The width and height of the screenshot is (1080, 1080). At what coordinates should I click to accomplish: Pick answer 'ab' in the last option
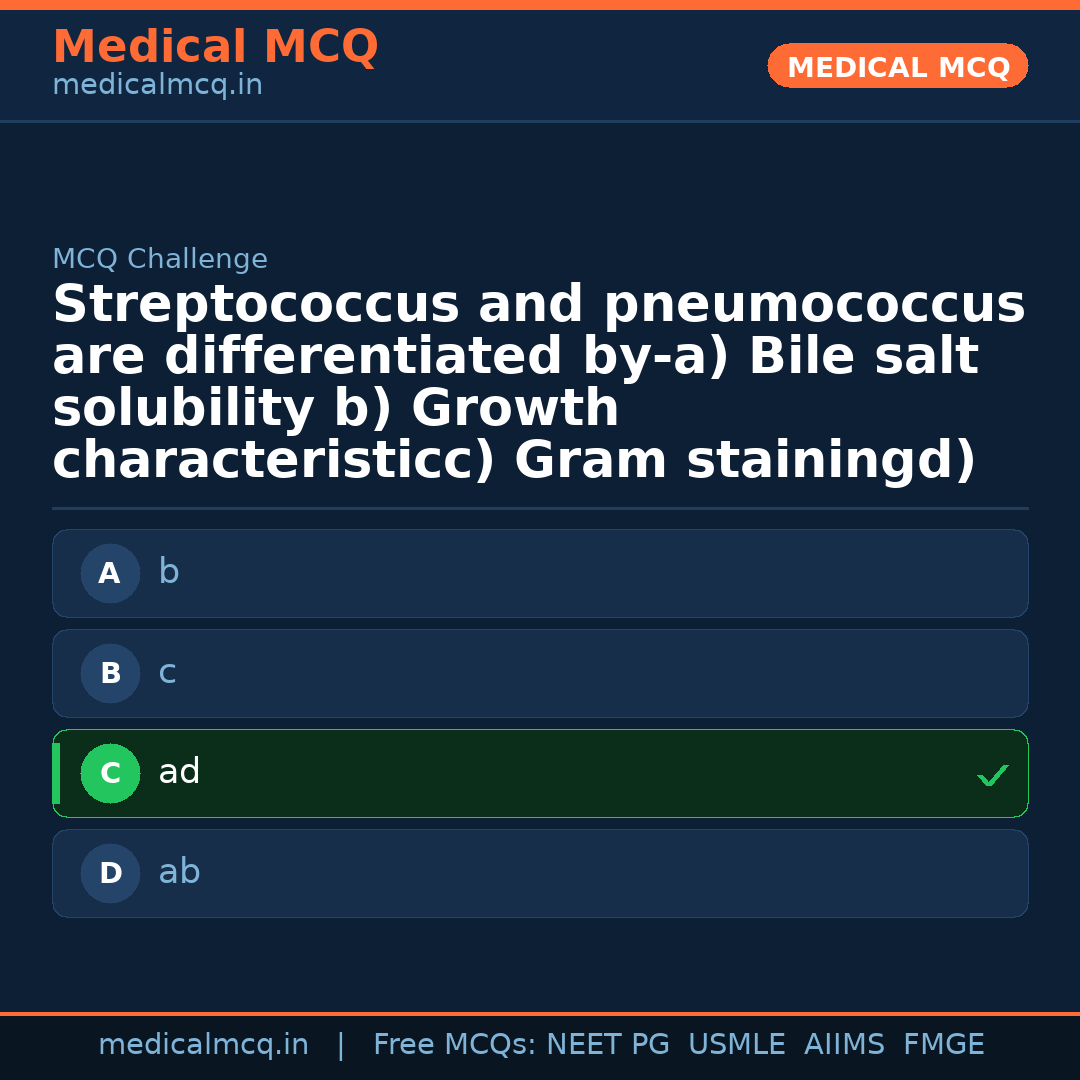coord(180,872)
